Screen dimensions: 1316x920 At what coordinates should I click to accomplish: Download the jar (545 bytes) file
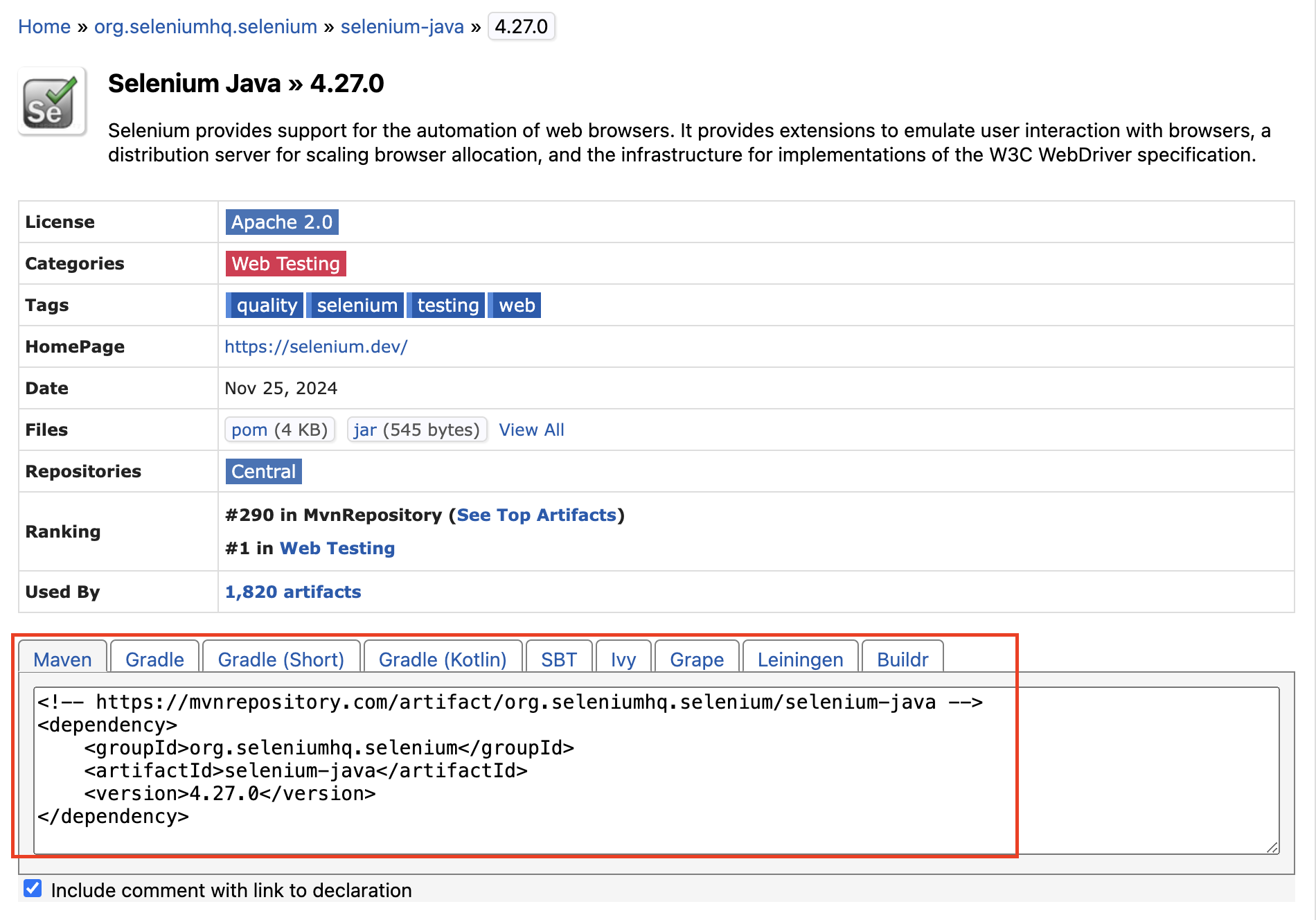[x=417, y=430]
